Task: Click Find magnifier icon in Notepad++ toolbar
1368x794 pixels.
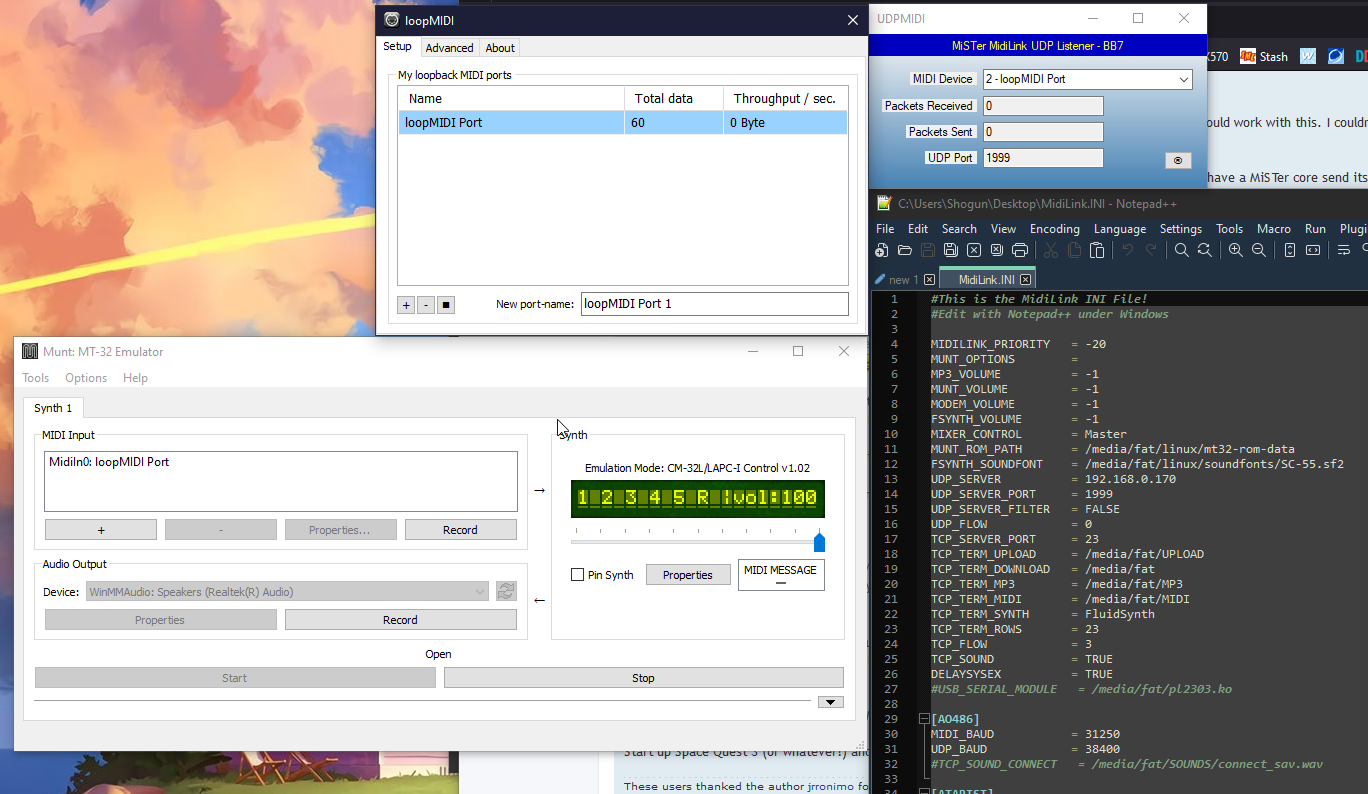Action: 1181,250
